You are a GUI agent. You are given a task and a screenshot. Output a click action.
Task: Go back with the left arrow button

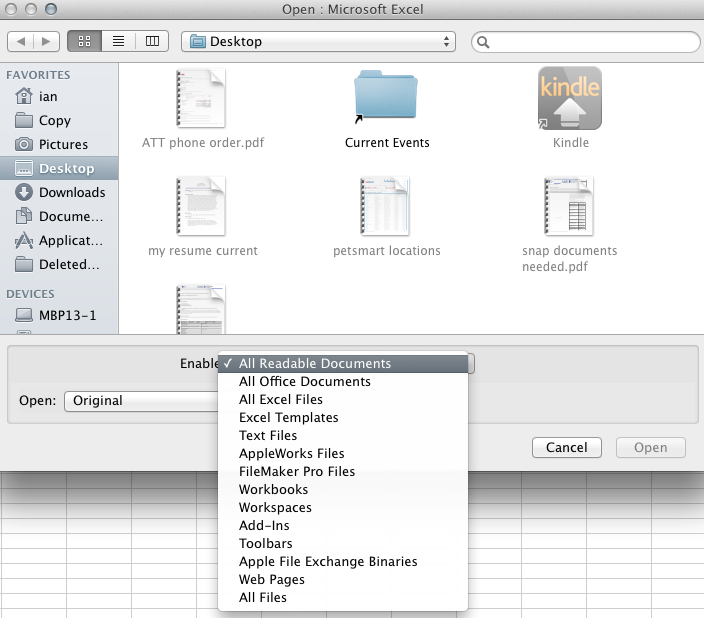click(21, 42)
